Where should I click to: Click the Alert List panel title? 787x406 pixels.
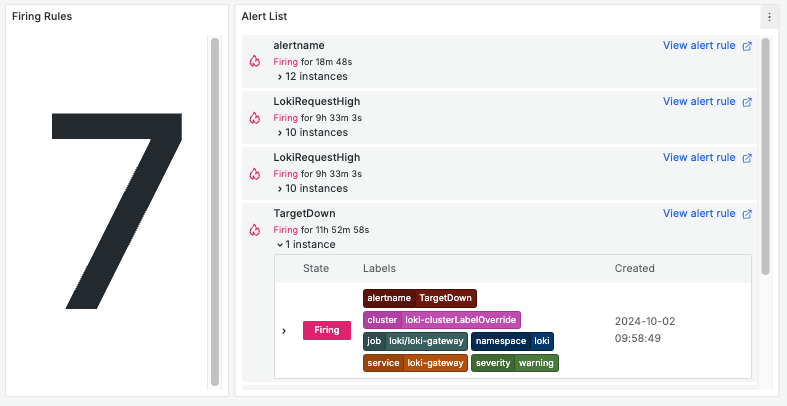pyautogui.click(x=265, y=17)
